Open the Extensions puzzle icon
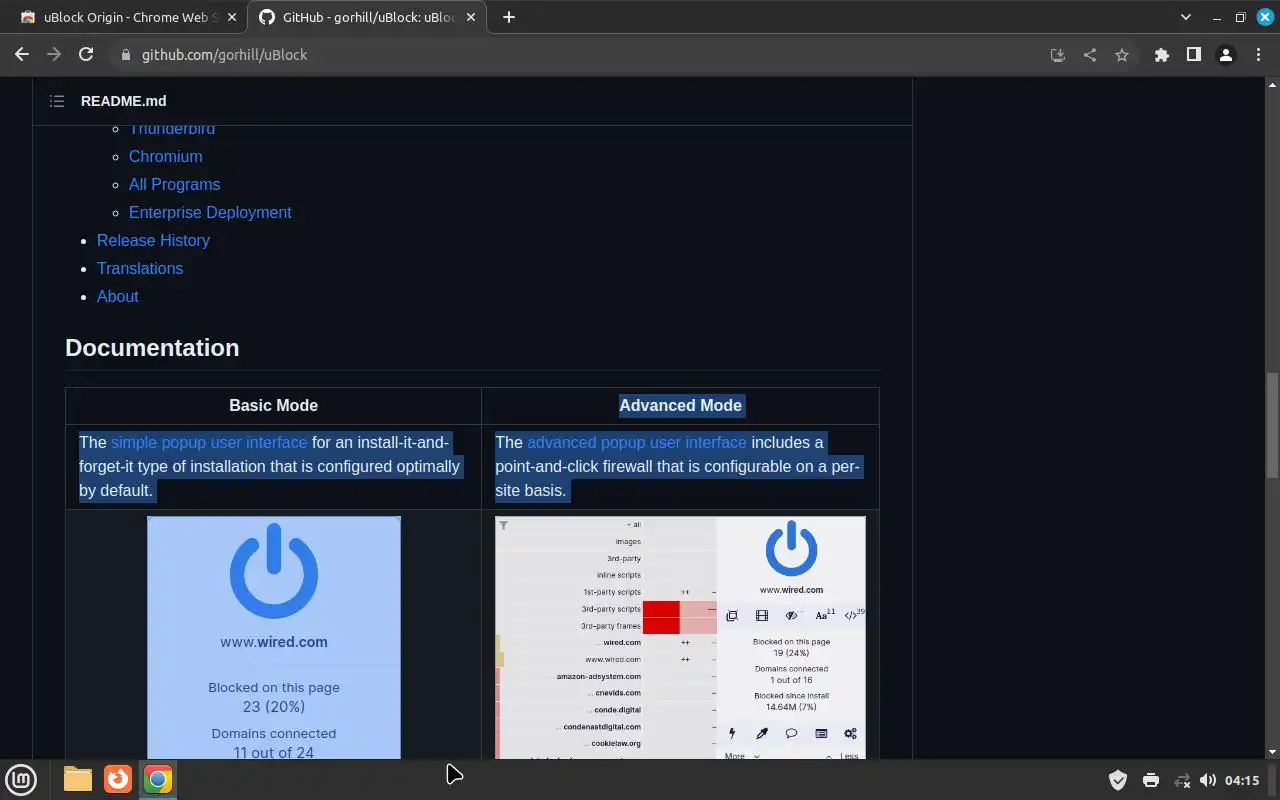The height and width of the screenshot is (800, 1280). [x=1161, y=55]
